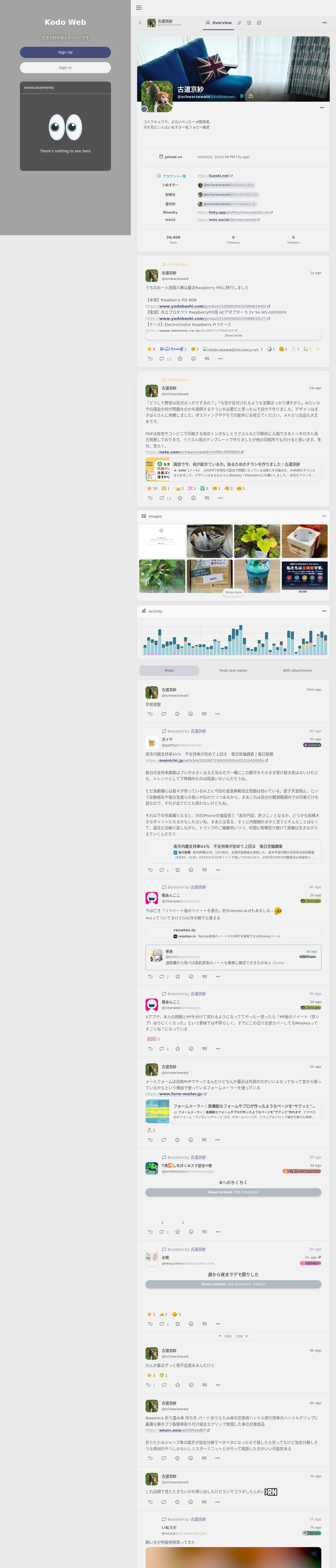Open the profile banner three-dot menu
This screenshot has height=1568, width=336.
(322, 108)
